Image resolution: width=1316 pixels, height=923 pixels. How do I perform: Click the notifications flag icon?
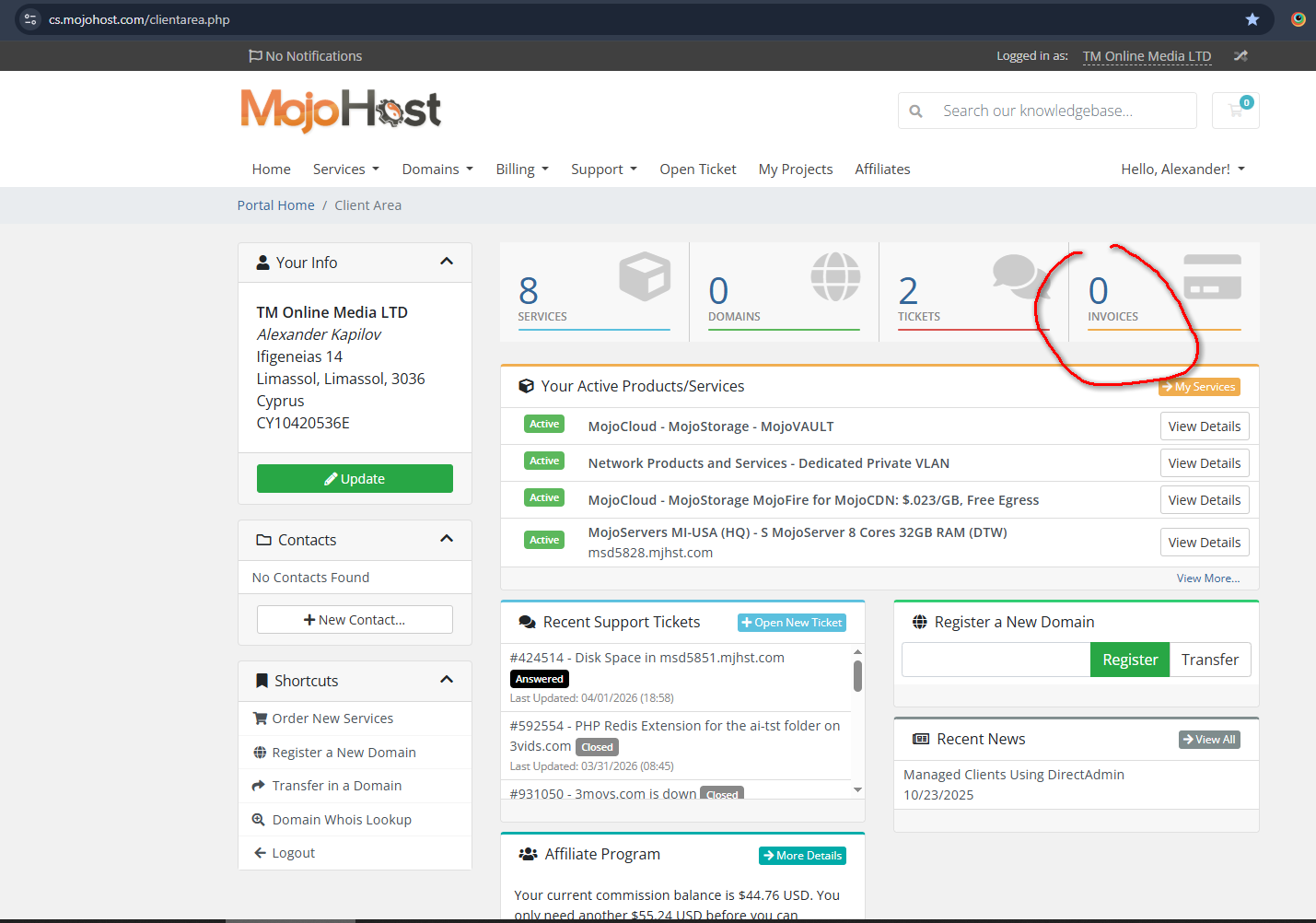255,56
